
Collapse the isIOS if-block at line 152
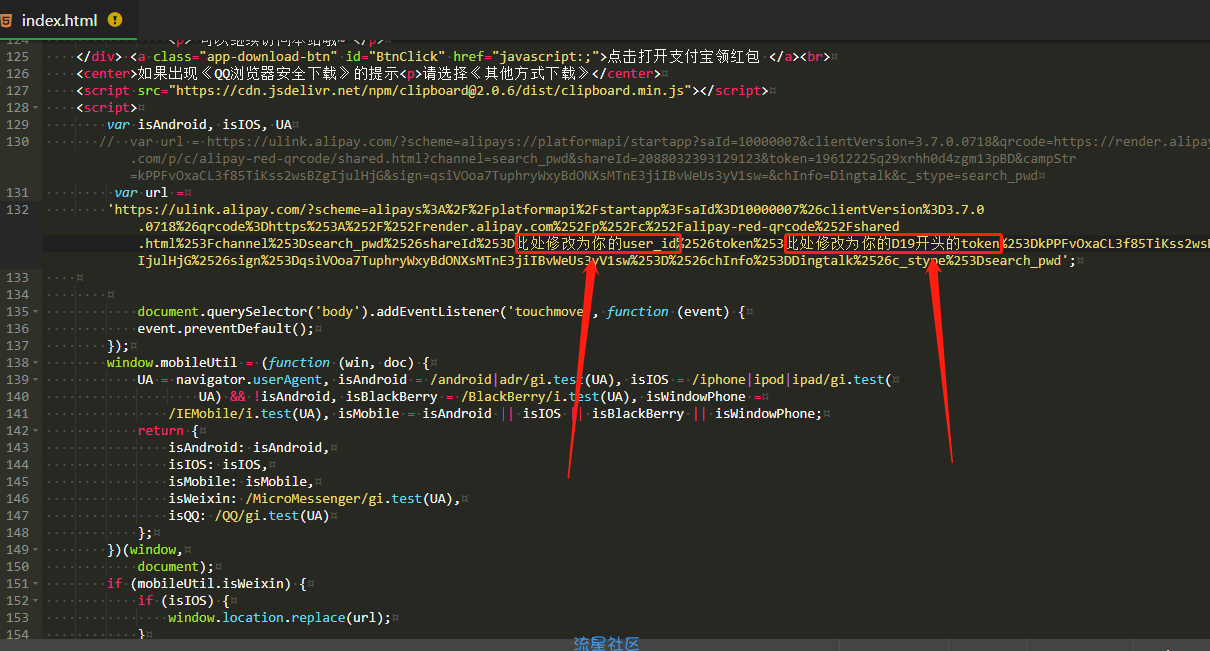pos(36,601)
